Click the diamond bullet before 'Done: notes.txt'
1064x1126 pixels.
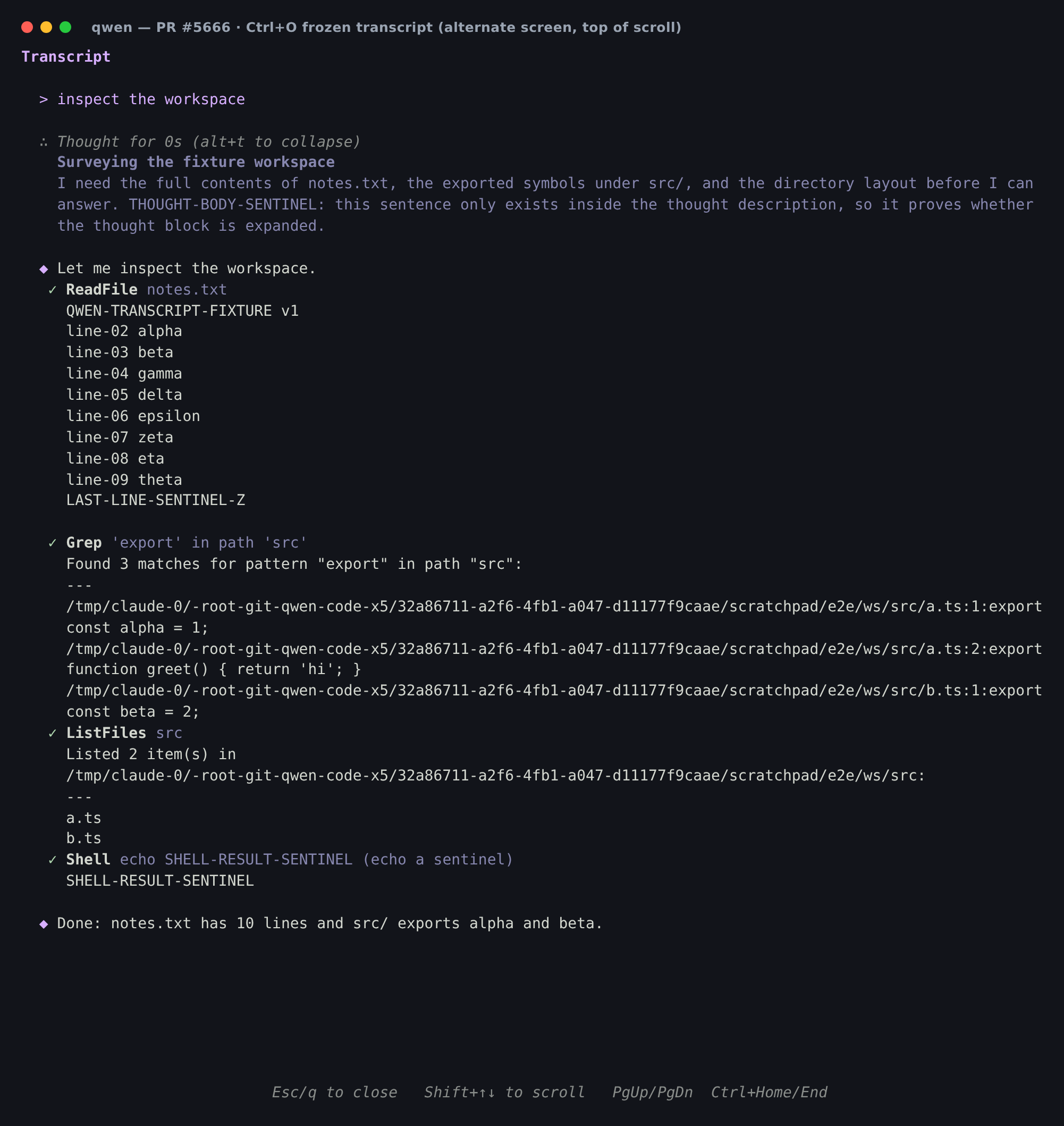point(44,923)
